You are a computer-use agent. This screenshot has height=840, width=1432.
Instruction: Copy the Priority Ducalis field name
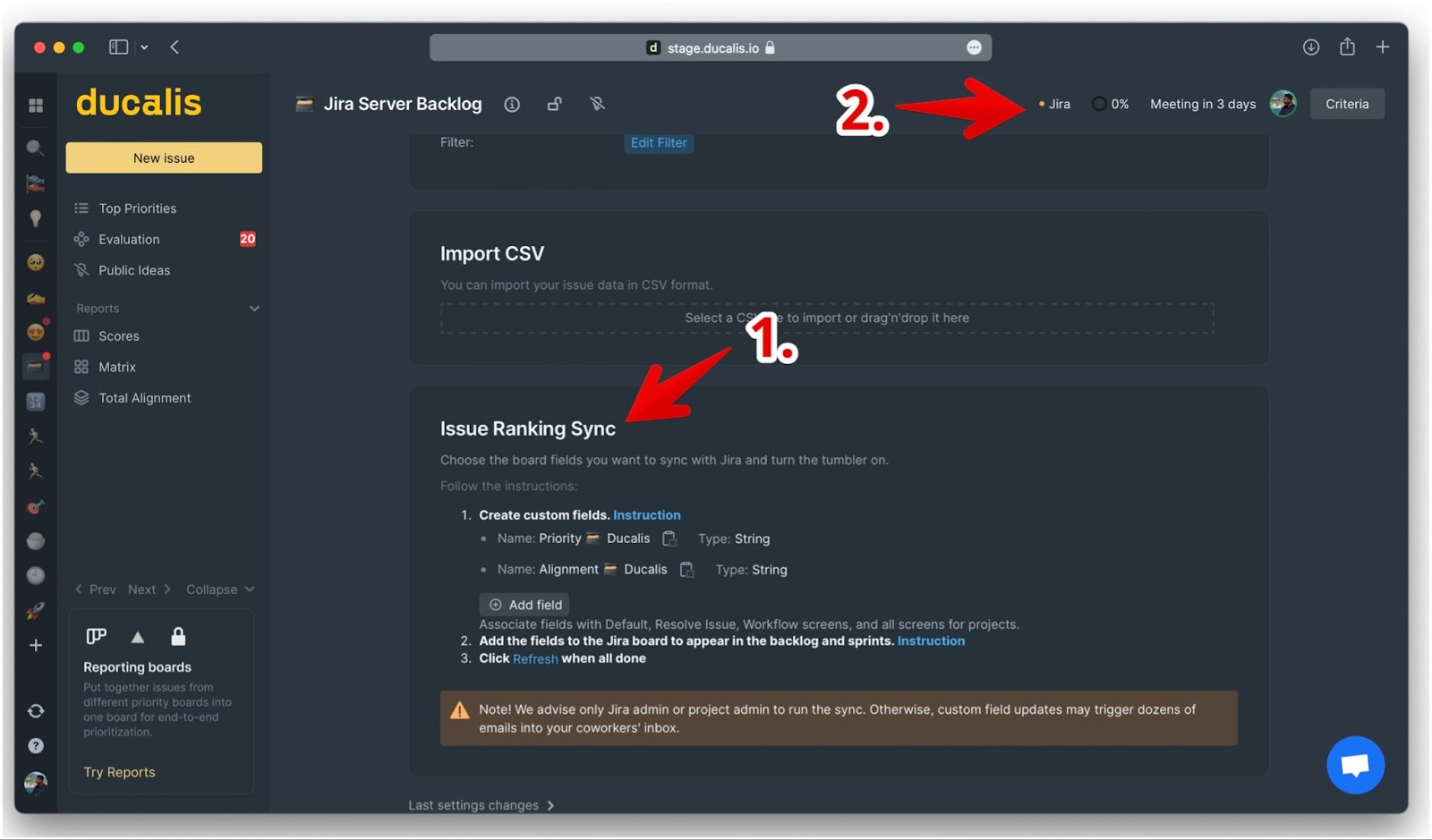pos(669,539)
